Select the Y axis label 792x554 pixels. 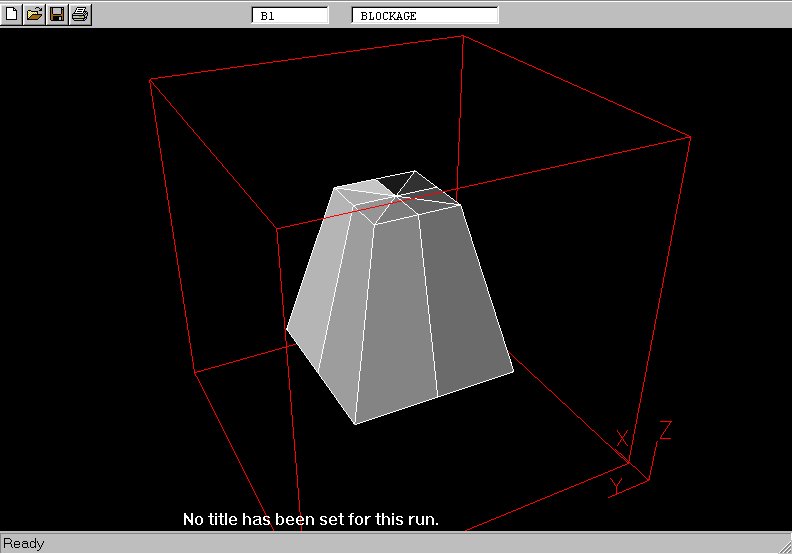[616, 486]
